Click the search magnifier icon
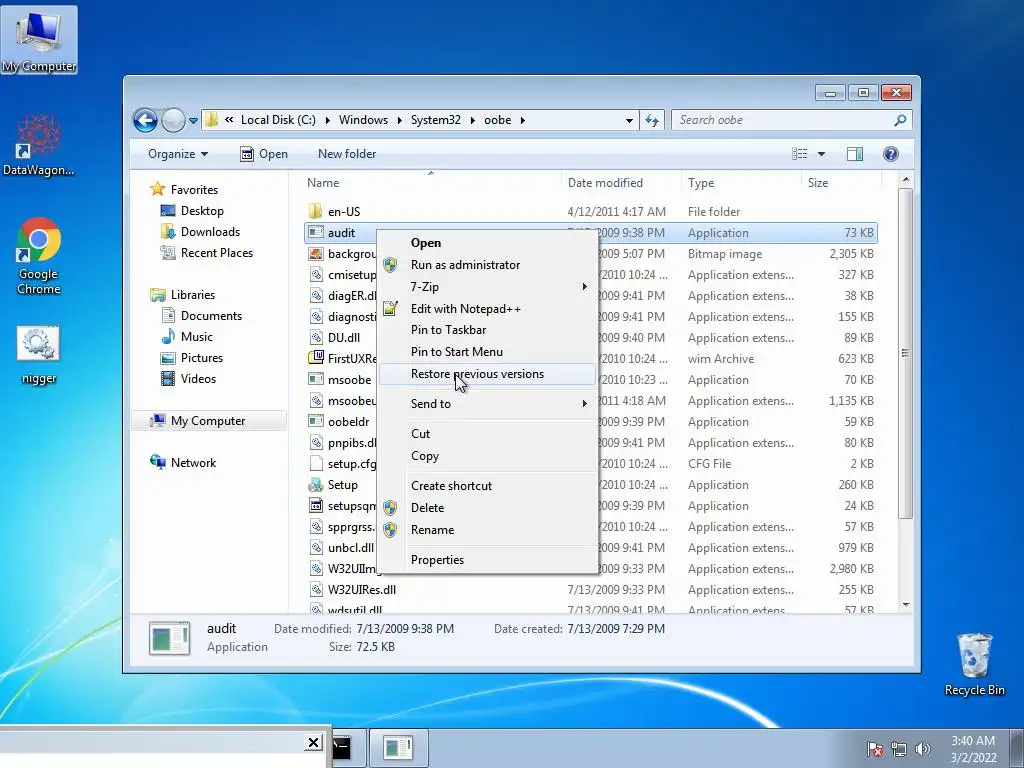The image size is (1024, 768). (x=900, y=120)
